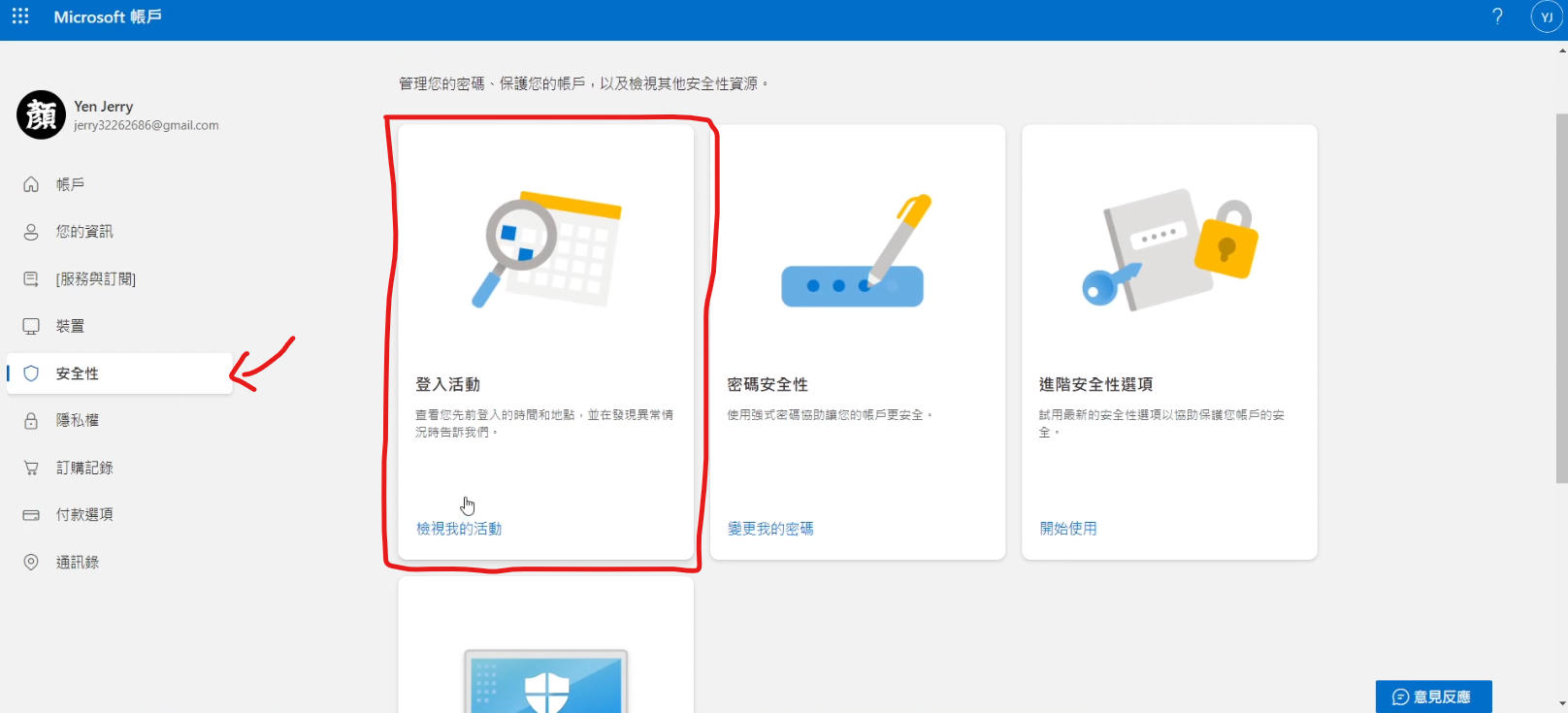Click the notebook and padlock illustration
Viewport: 1568px width, 713px height.
pyautogui.click(x=1169, y=249)
